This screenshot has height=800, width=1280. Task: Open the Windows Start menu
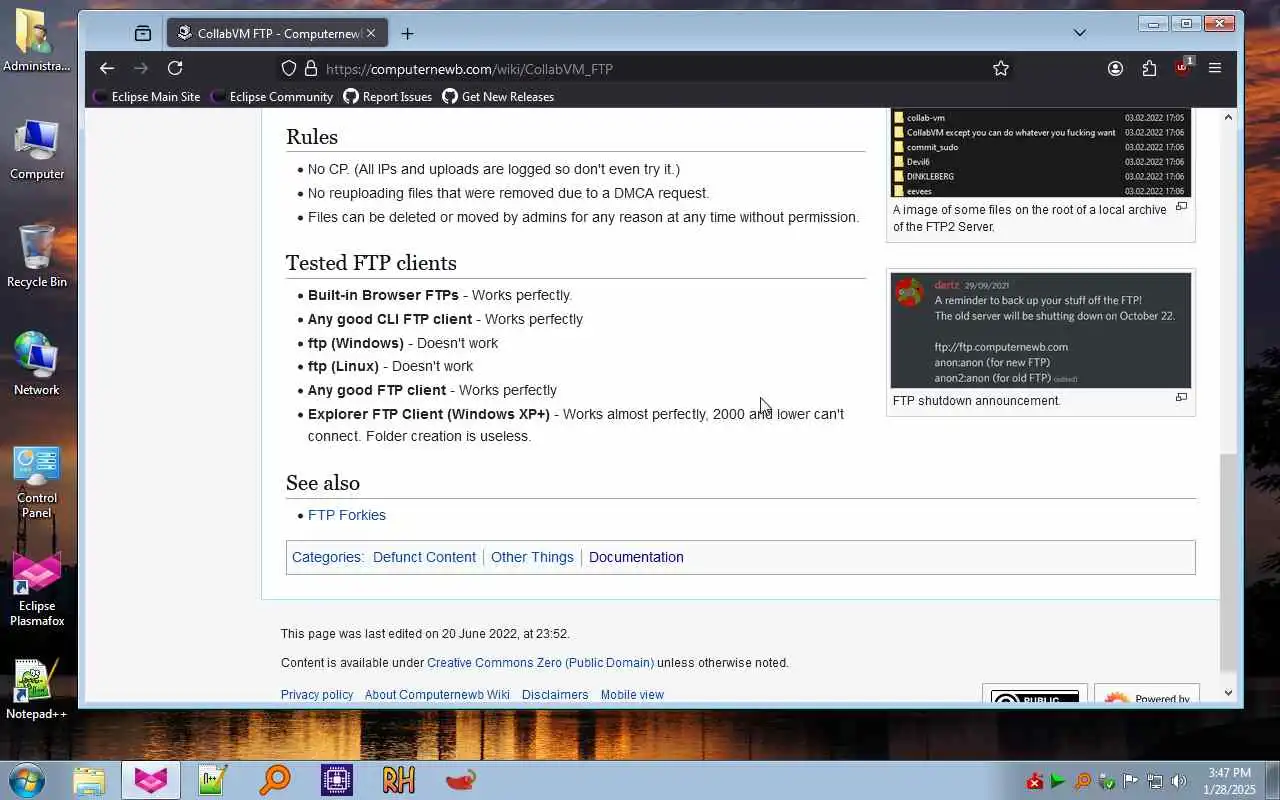point(26,779)
